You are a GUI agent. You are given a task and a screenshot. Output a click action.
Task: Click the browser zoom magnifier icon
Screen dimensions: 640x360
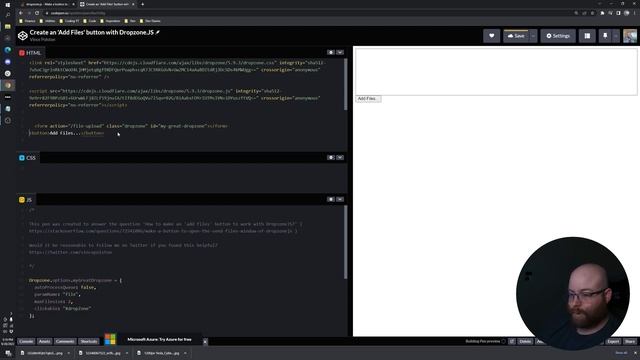pyautogui.click(x=576, y=13)
